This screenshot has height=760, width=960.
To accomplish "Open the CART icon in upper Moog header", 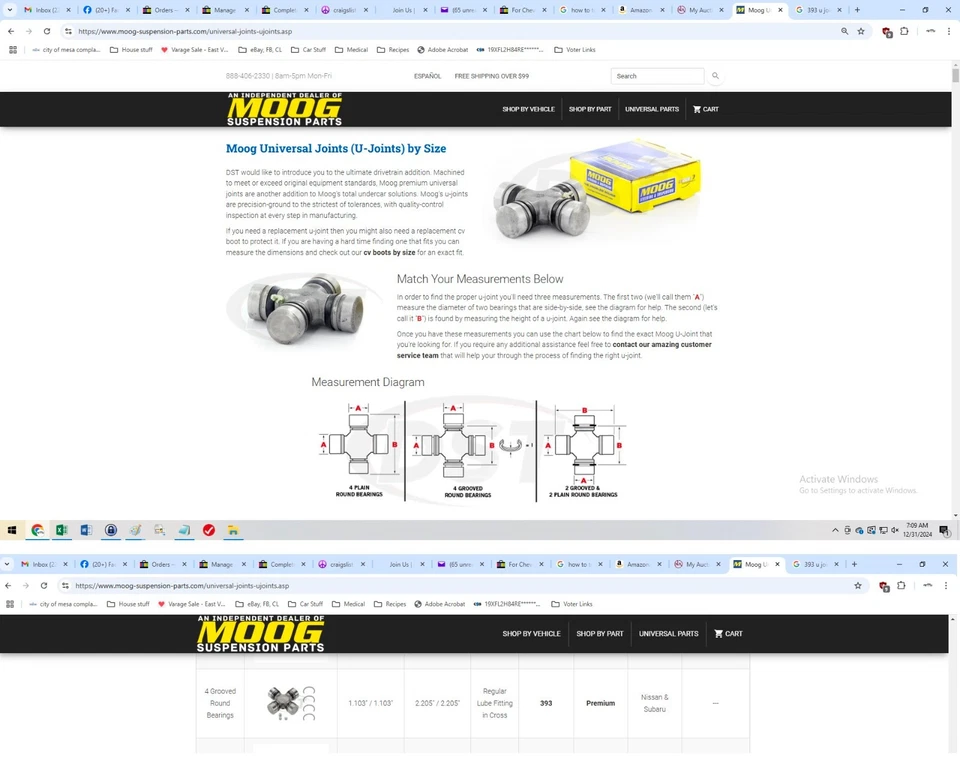I will [706, 109].
